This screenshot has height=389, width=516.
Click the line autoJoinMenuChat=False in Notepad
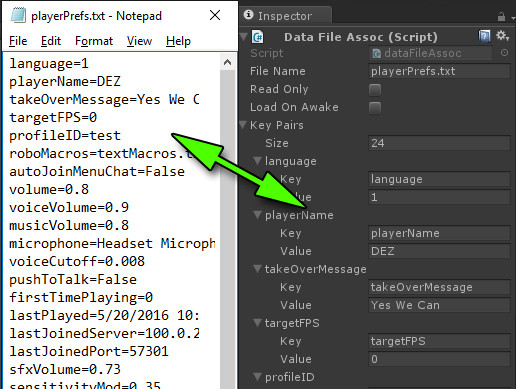[97, 171]
